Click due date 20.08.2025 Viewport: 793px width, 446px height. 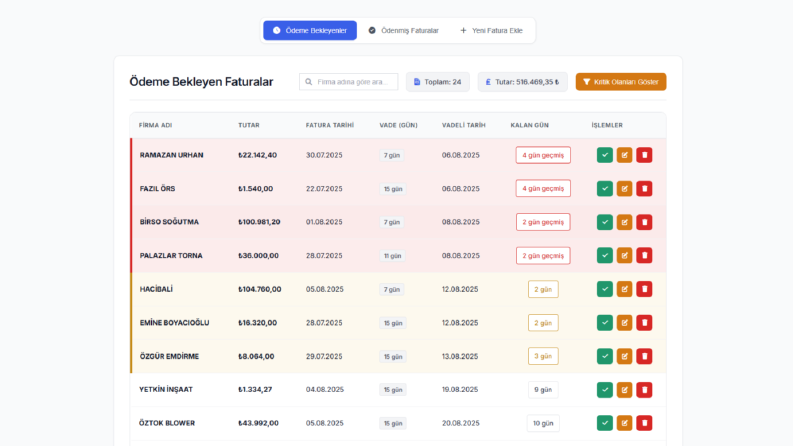[461, 423]
